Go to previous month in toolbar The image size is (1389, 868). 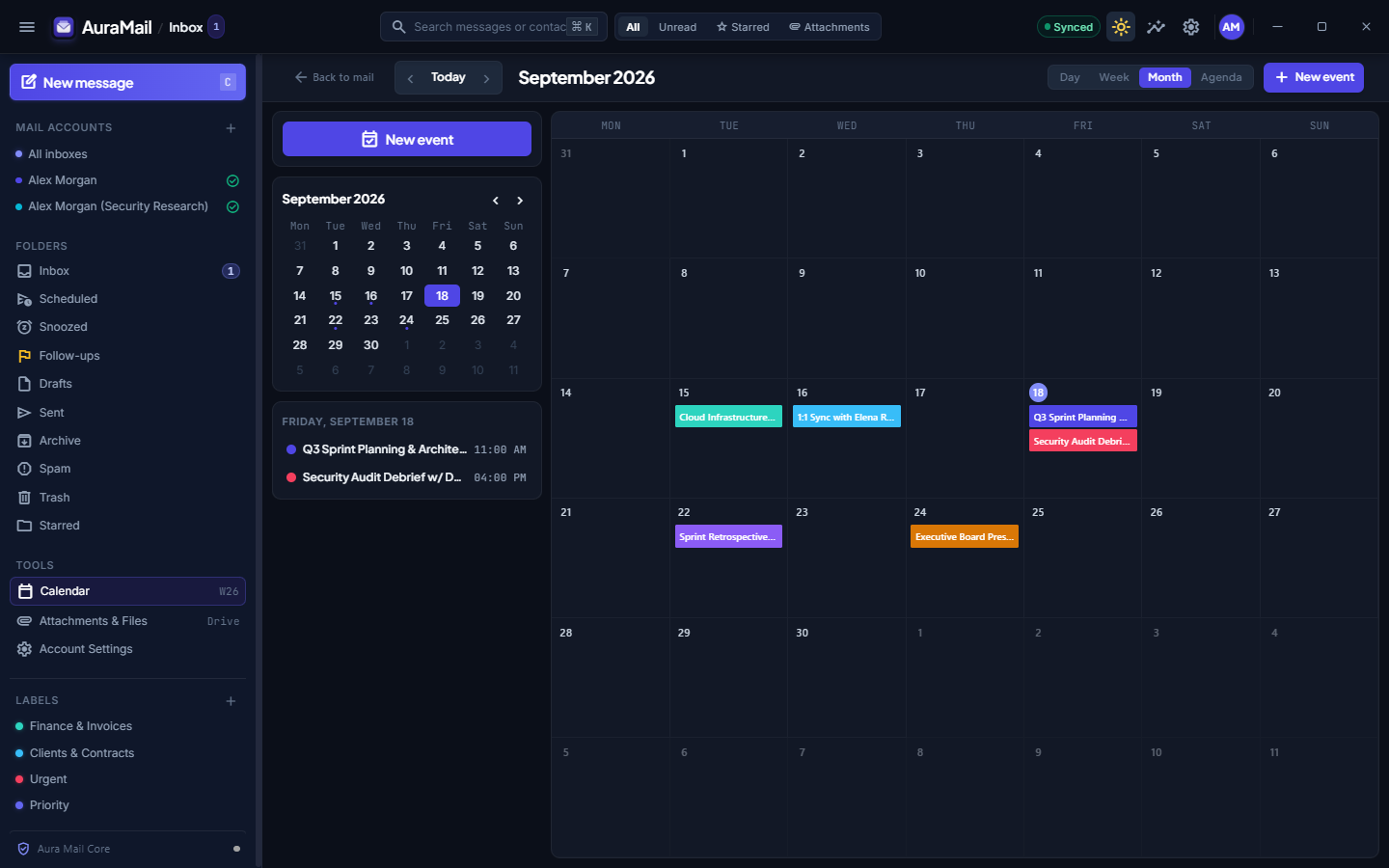click(410, 78)
